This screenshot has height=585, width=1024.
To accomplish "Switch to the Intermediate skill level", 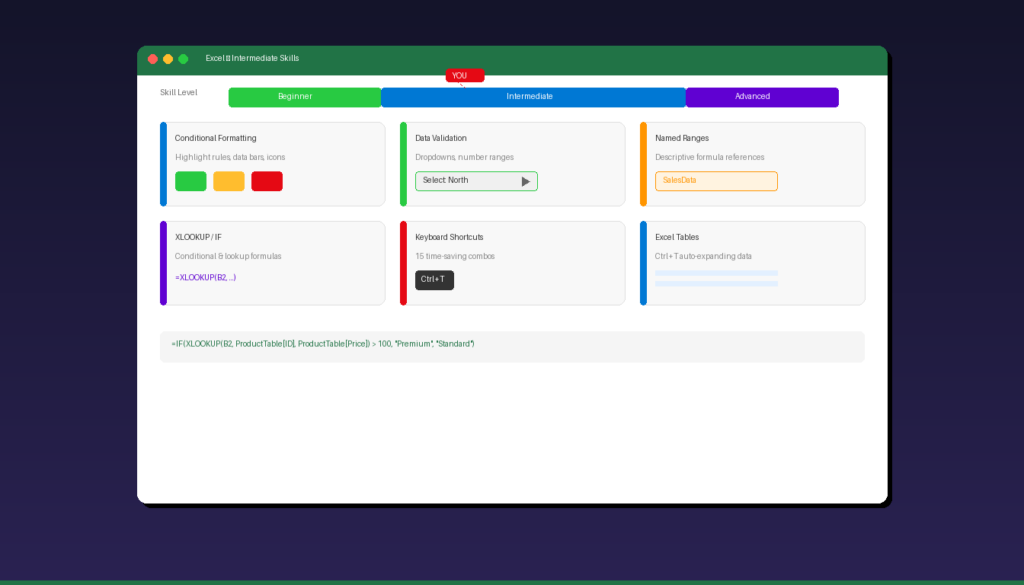I will tap(532, 97).
